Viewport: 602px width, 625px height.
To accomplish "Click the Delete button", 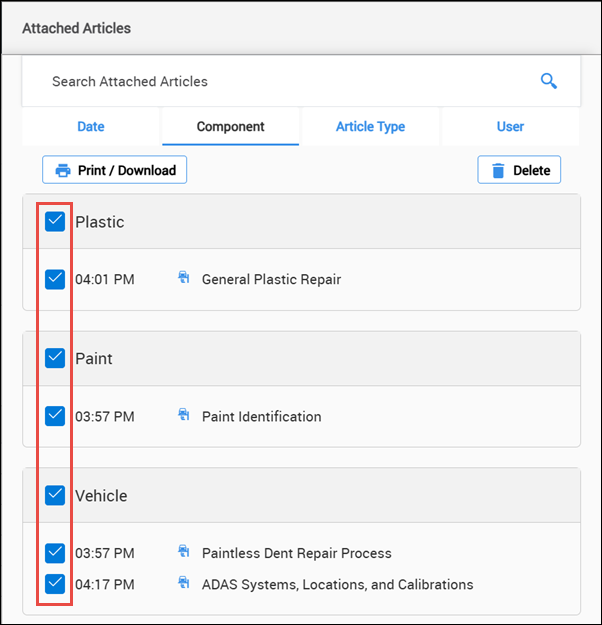I will 519,170.
